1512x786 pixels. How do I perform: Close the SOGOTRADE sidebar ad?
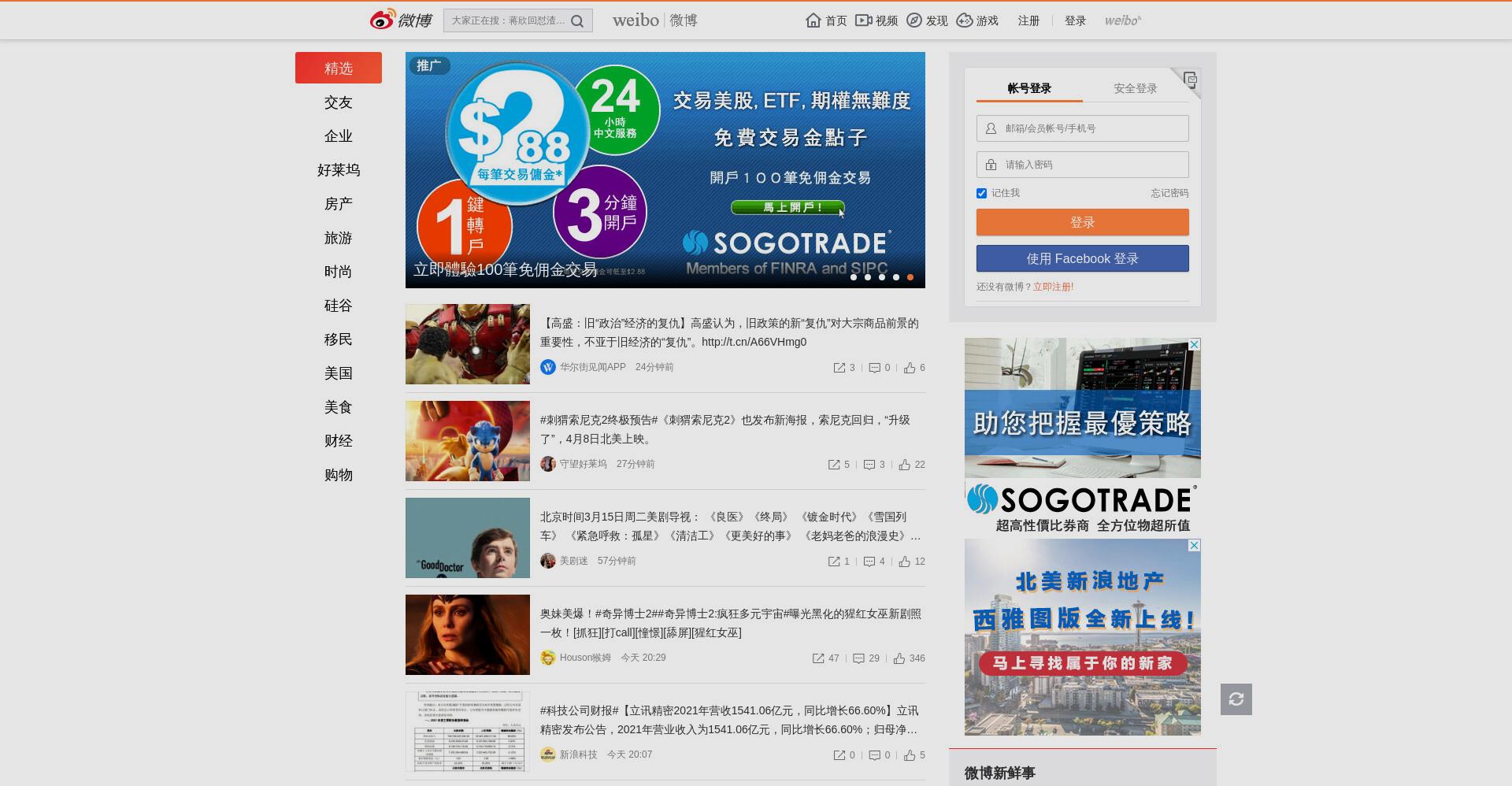[x=1195, y=344]
